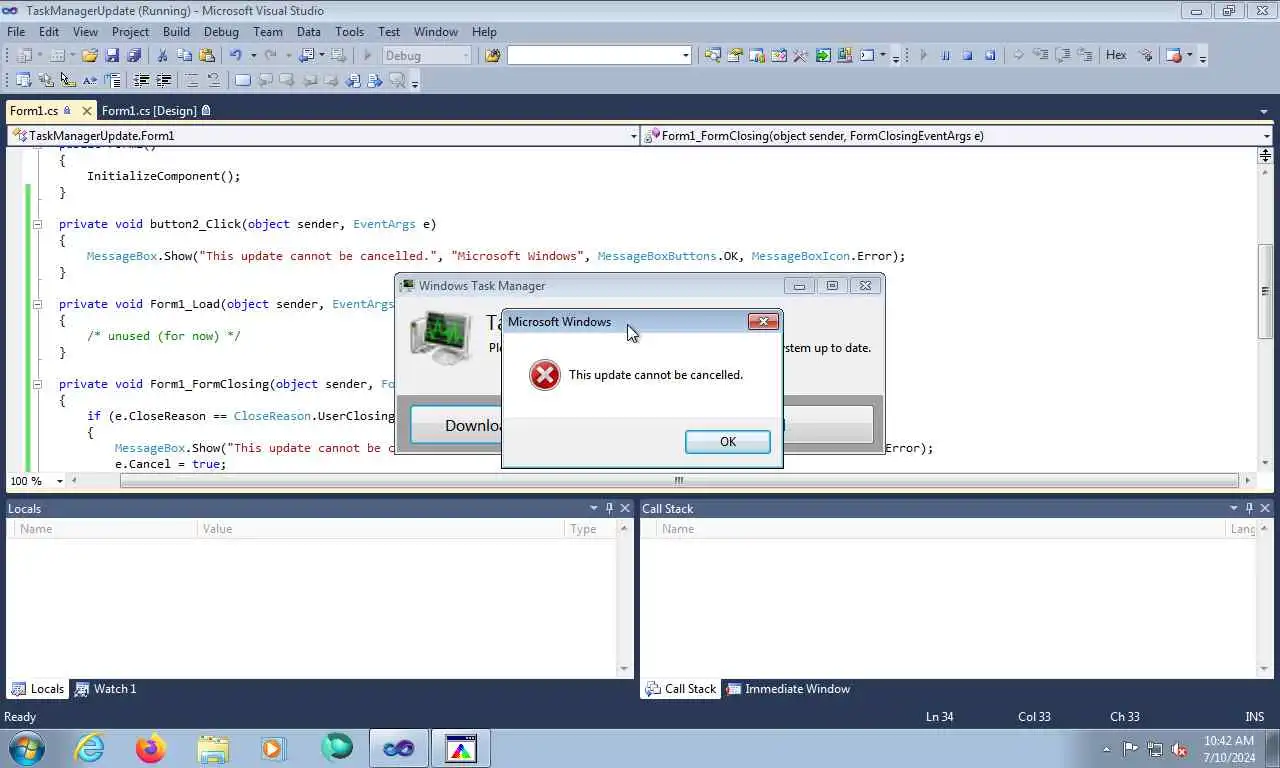Click the Download button in Task Manager window

click(456, 425)
